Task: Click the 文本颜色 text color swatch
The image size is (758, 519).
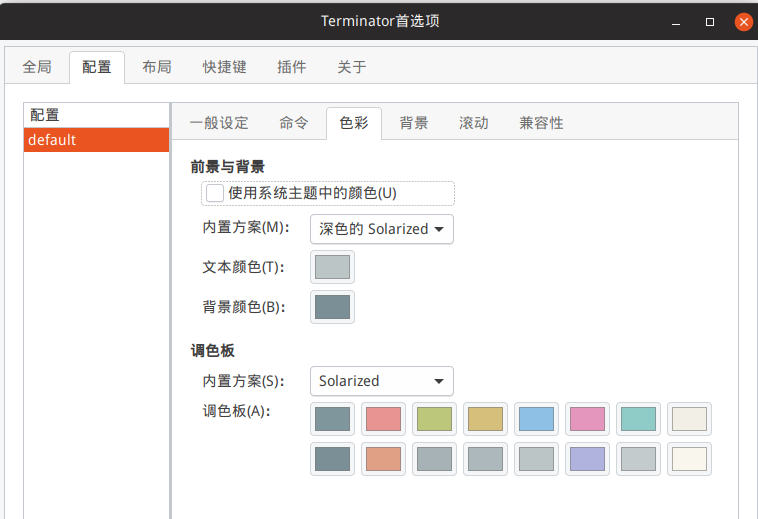Action: click(332, 267)
